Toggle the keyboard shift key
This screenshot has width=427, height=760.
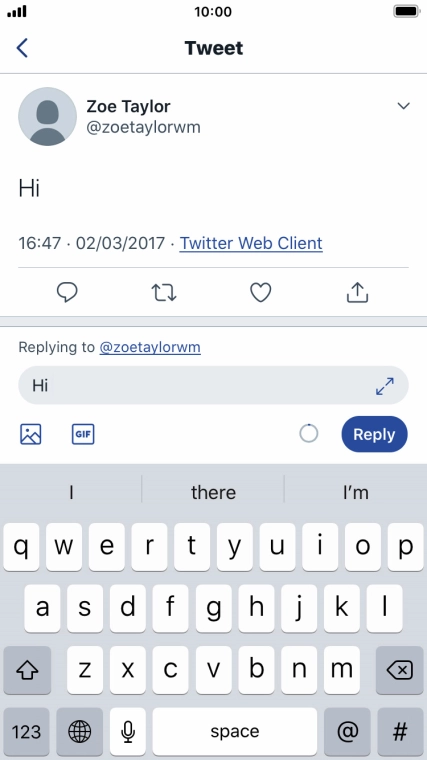(27, 670)
